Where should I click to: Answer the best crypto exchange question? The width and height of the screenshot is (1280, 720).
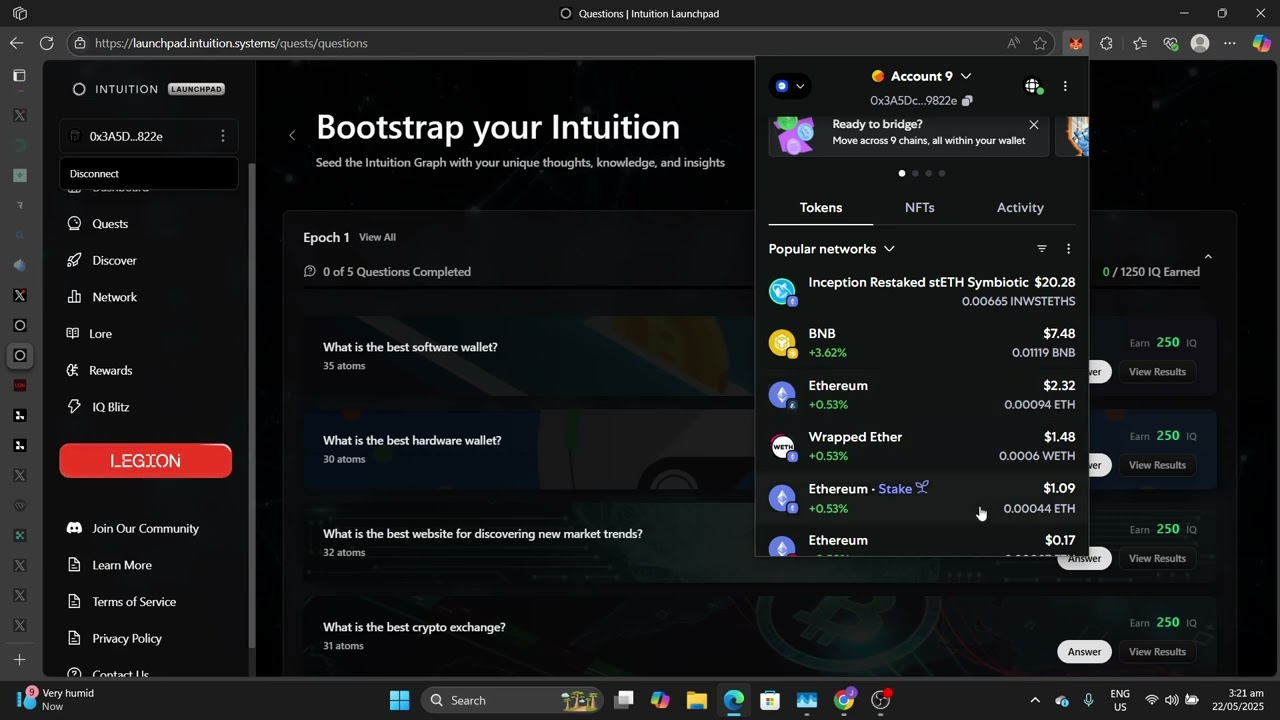coord(1084,652)
